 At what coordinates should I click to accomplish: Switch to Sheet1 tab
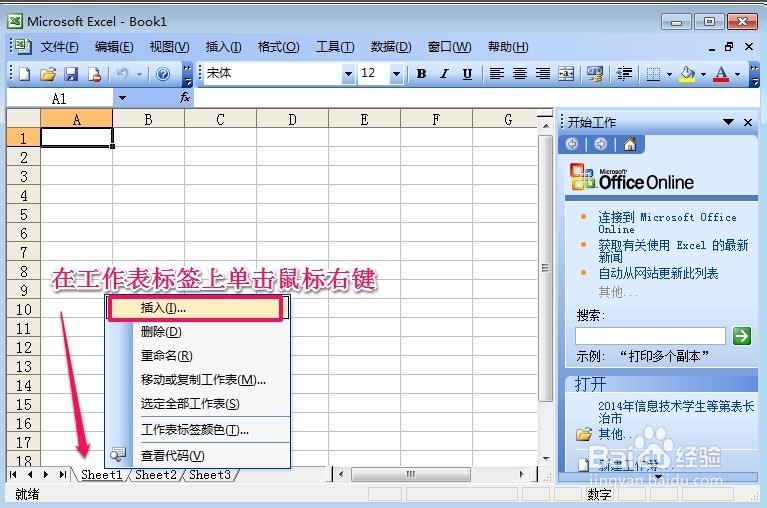pyautogui.click(x=101, y=475)
